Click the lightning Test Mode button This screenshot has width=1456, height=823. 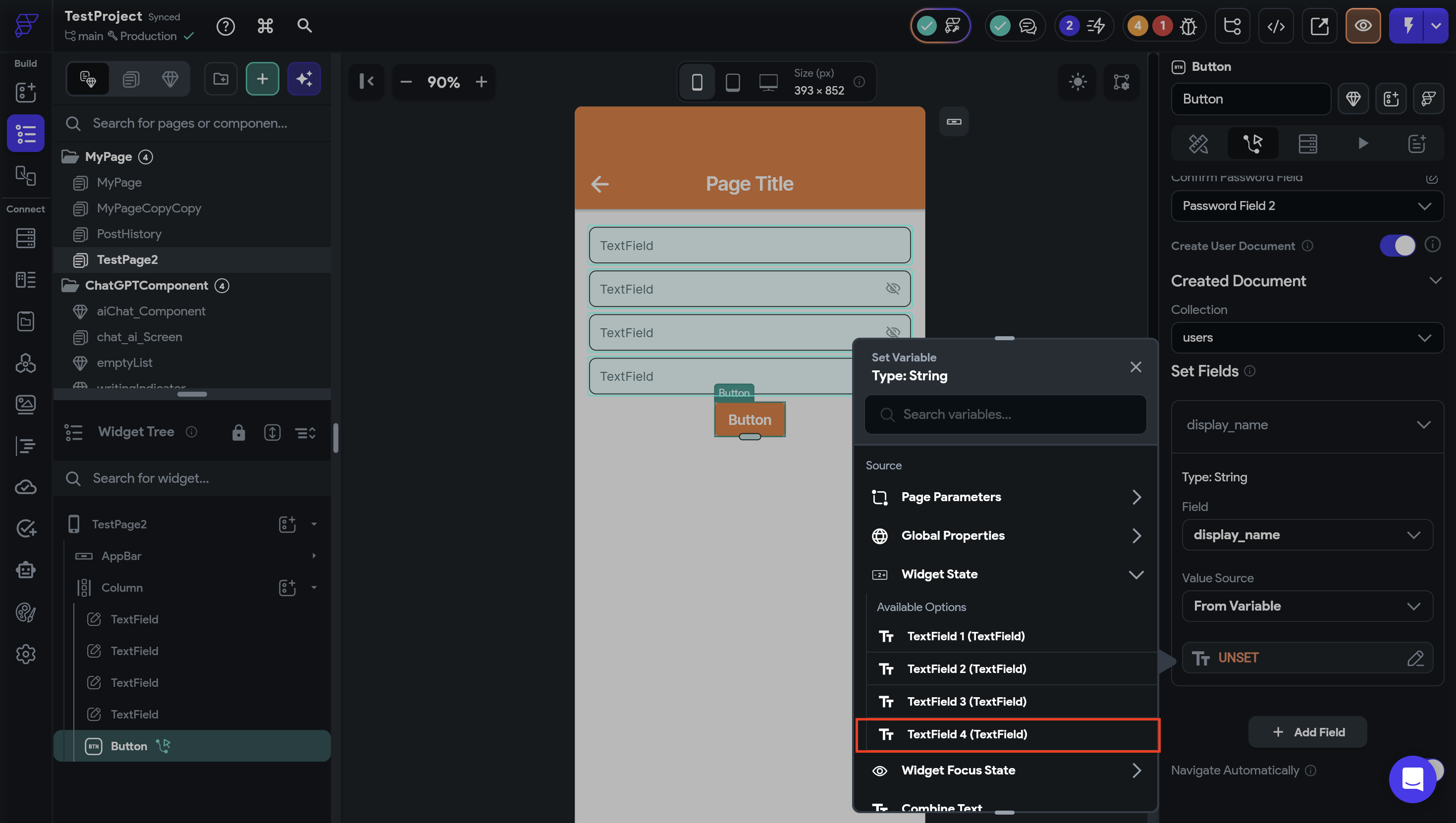(1408, 26)
